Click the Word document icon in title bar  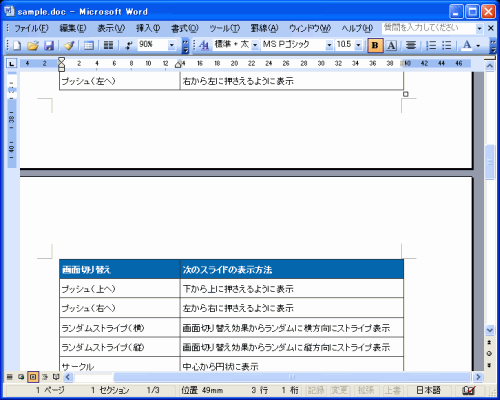(x=9, y=11)
